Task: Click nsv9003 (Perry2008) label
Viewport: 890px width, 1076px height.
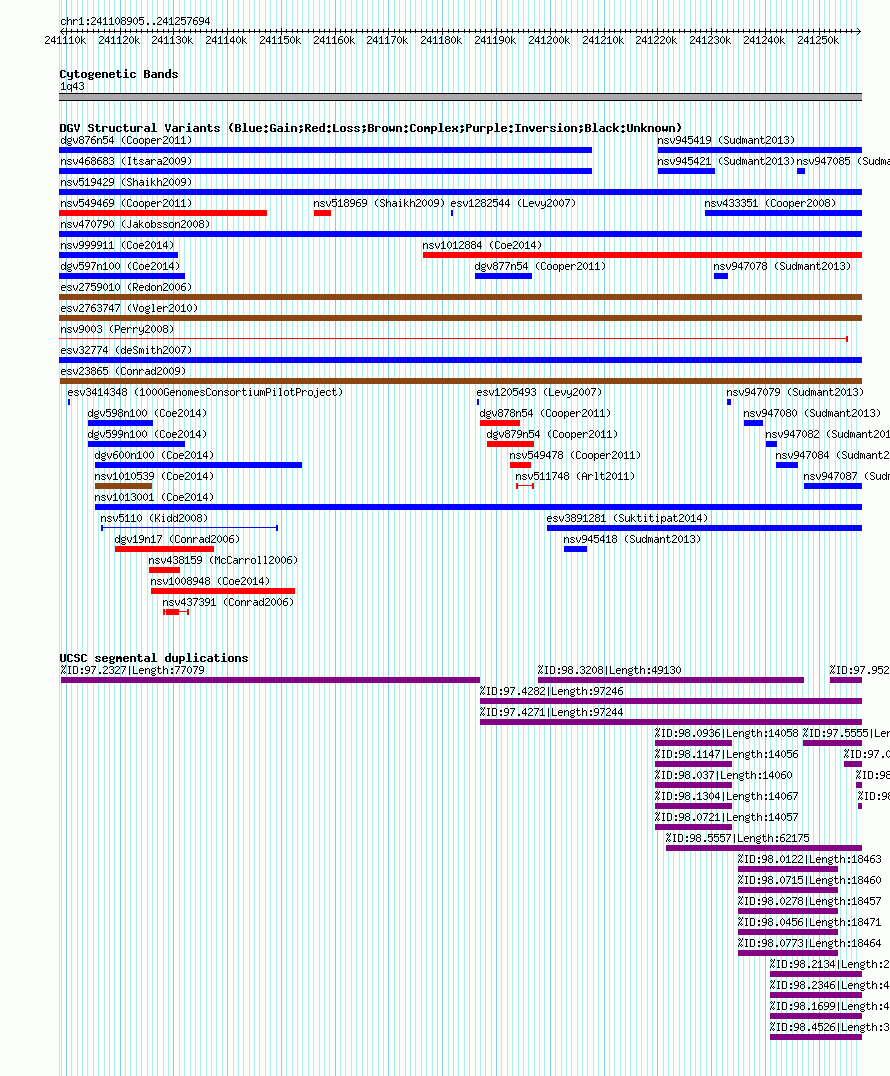Action: pos(117,329)
